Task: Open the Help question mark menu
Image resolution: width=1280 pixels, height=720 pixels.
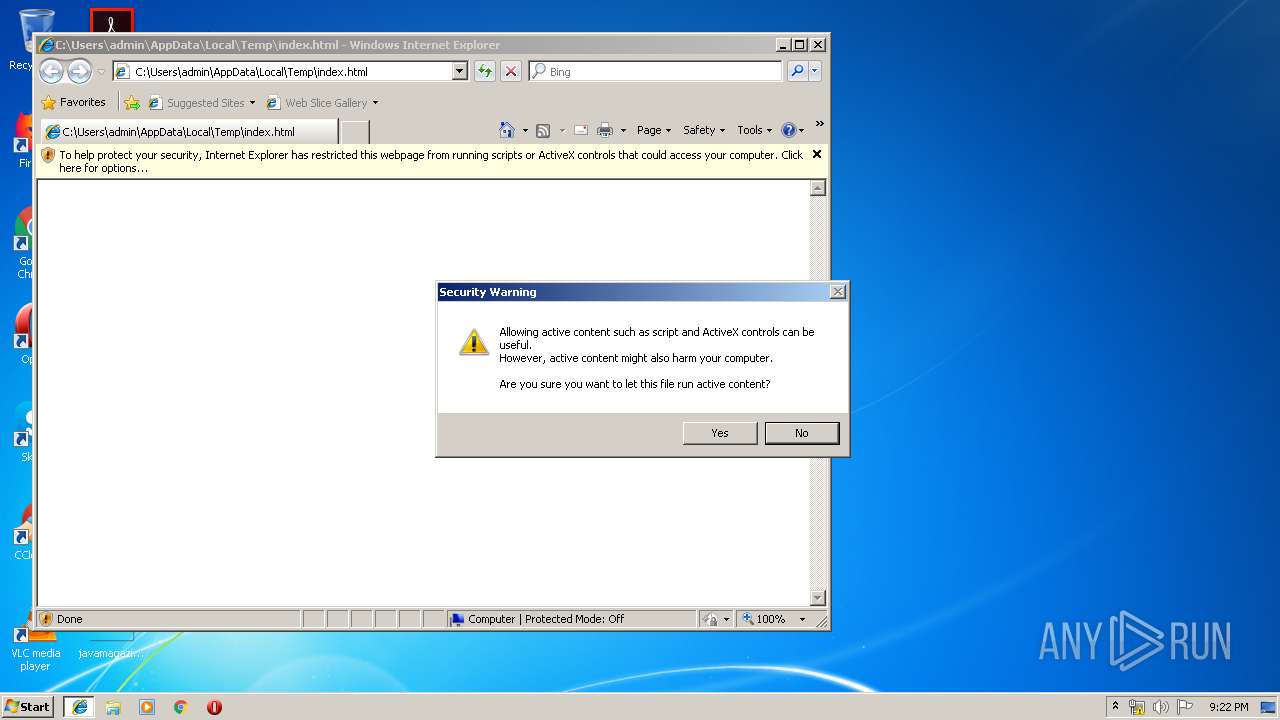Action: [793, 130]
